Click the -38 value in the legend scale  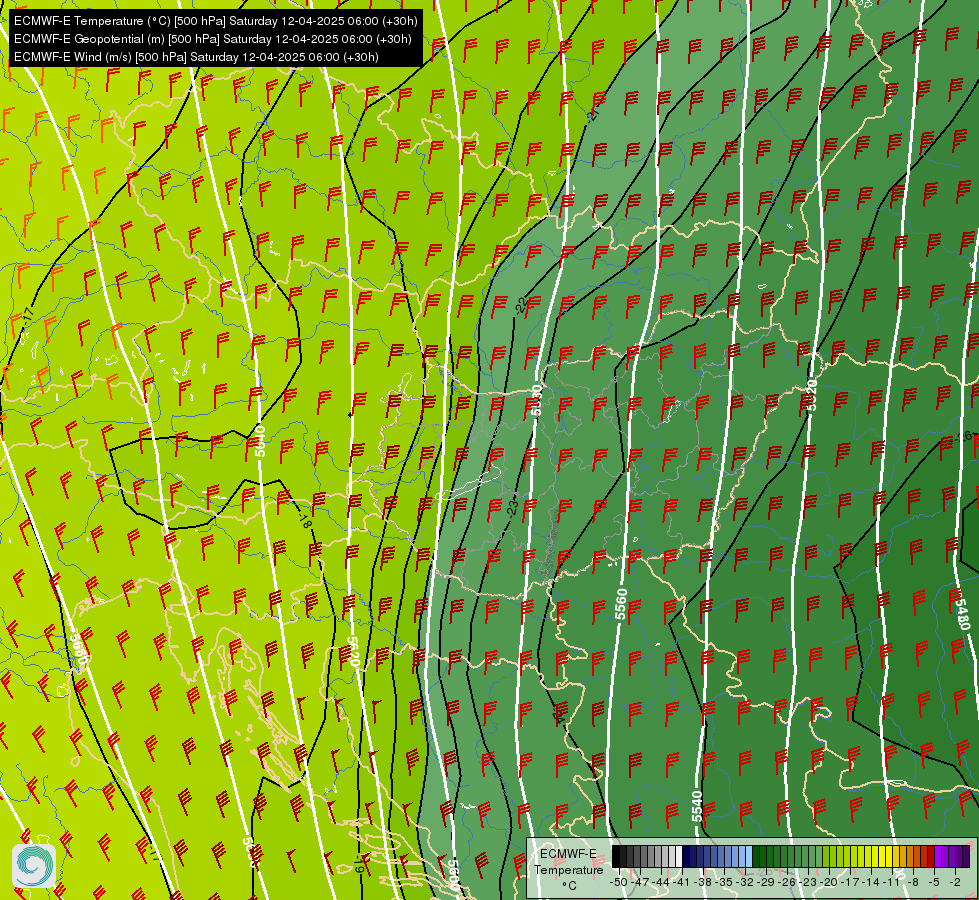click(x=702, y=882)
